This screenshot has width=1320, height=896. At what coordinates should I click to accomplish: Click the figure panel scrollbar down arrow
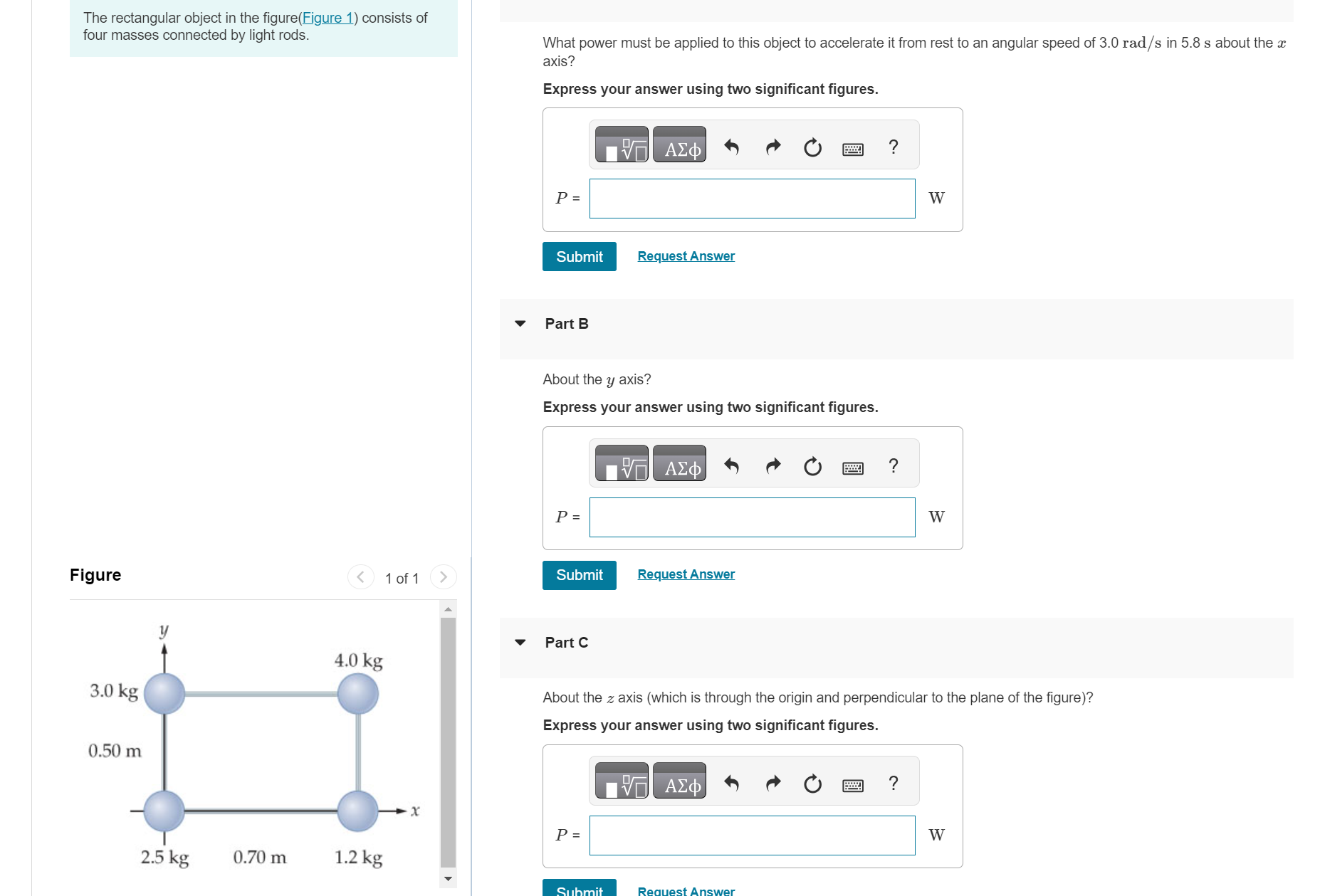(449, 880)
